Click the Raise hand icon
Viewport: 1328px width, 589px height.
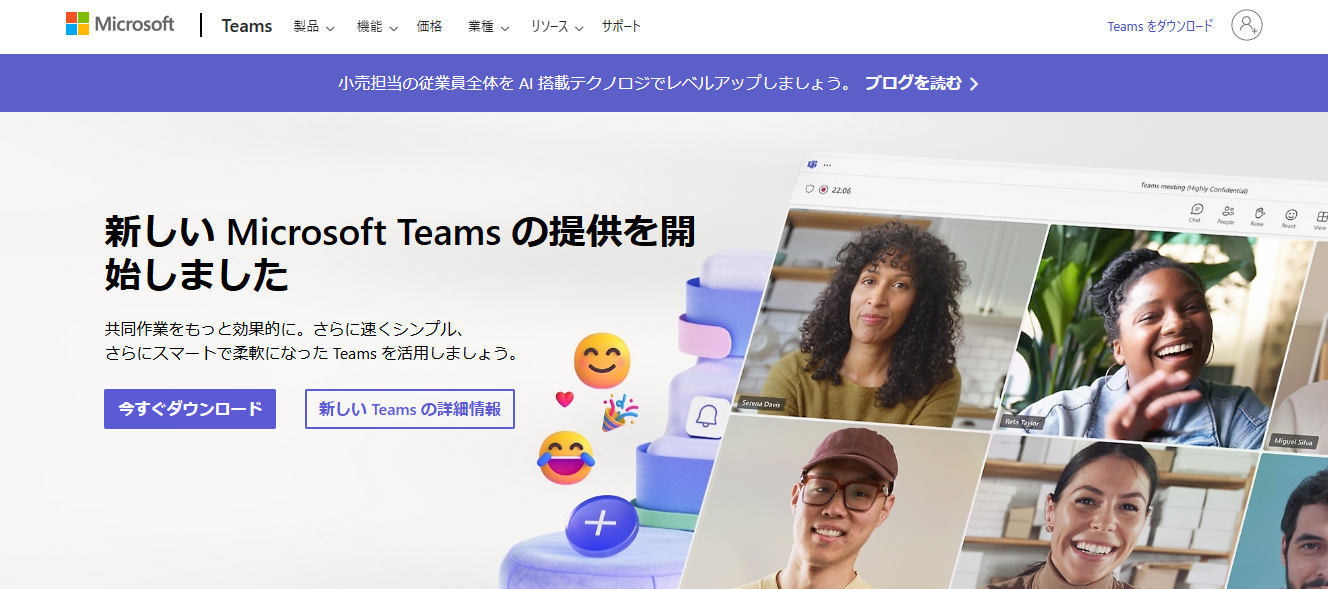tap(1260, 213)
